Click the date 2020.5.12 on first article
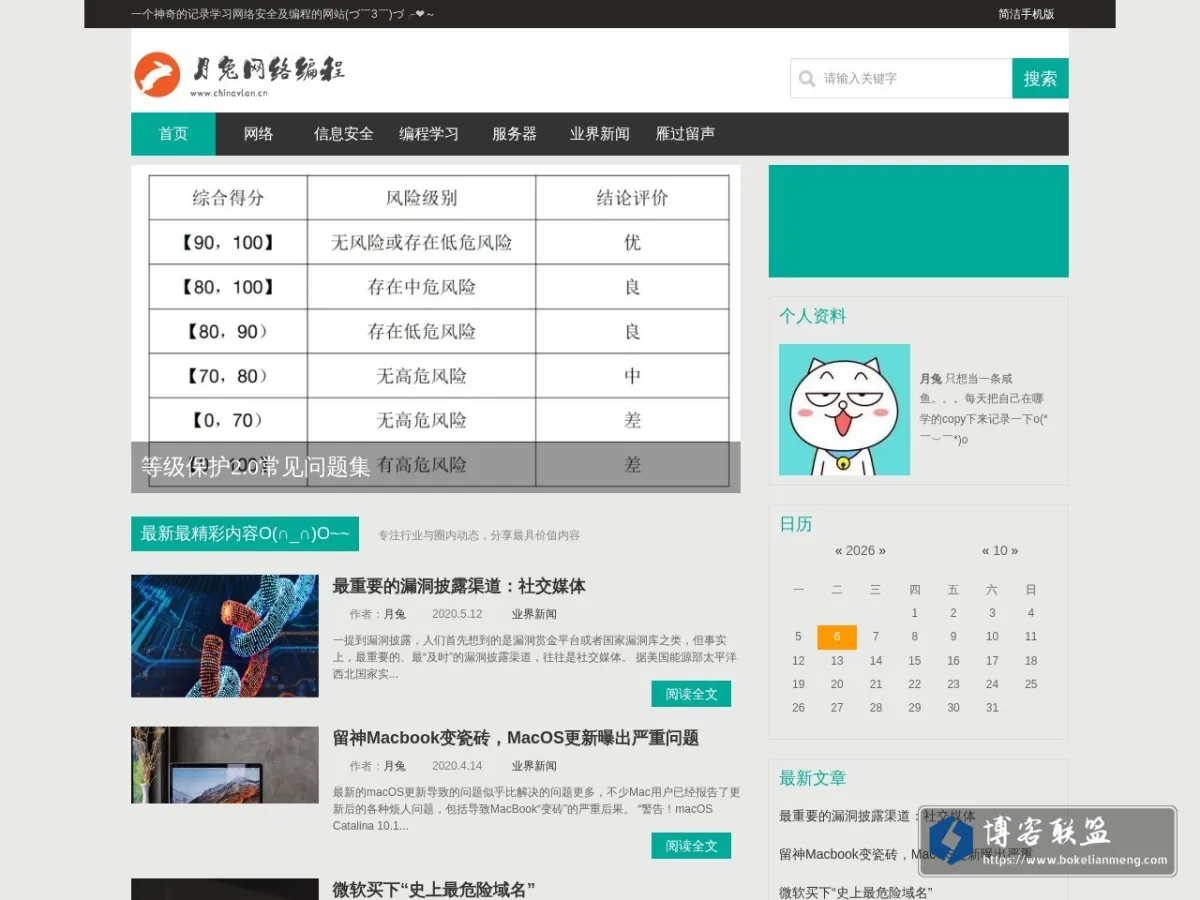 (x=457, y=614)
